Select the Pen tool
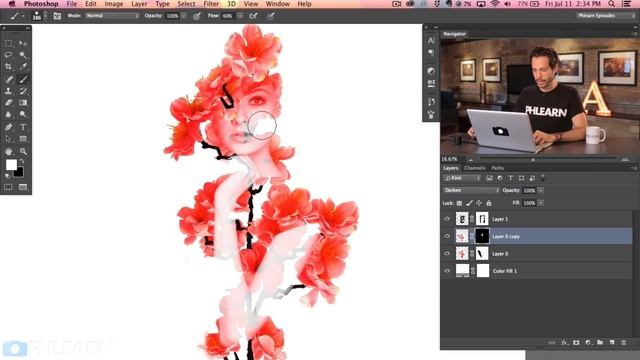The width and height of the screenshot is (640, 360). point(8,127)
